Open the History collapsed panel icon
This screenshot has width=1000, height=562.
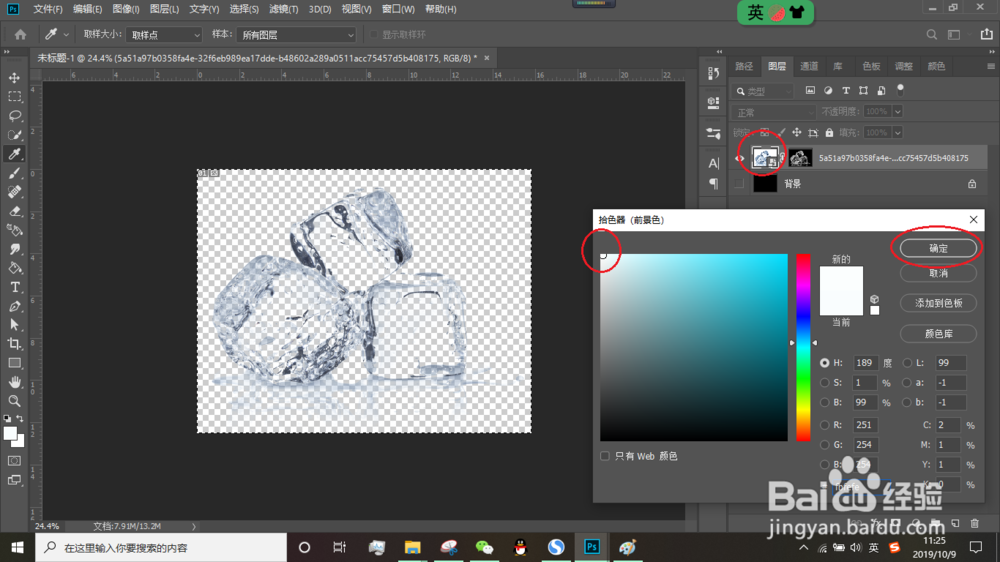(x=713, y=73)
